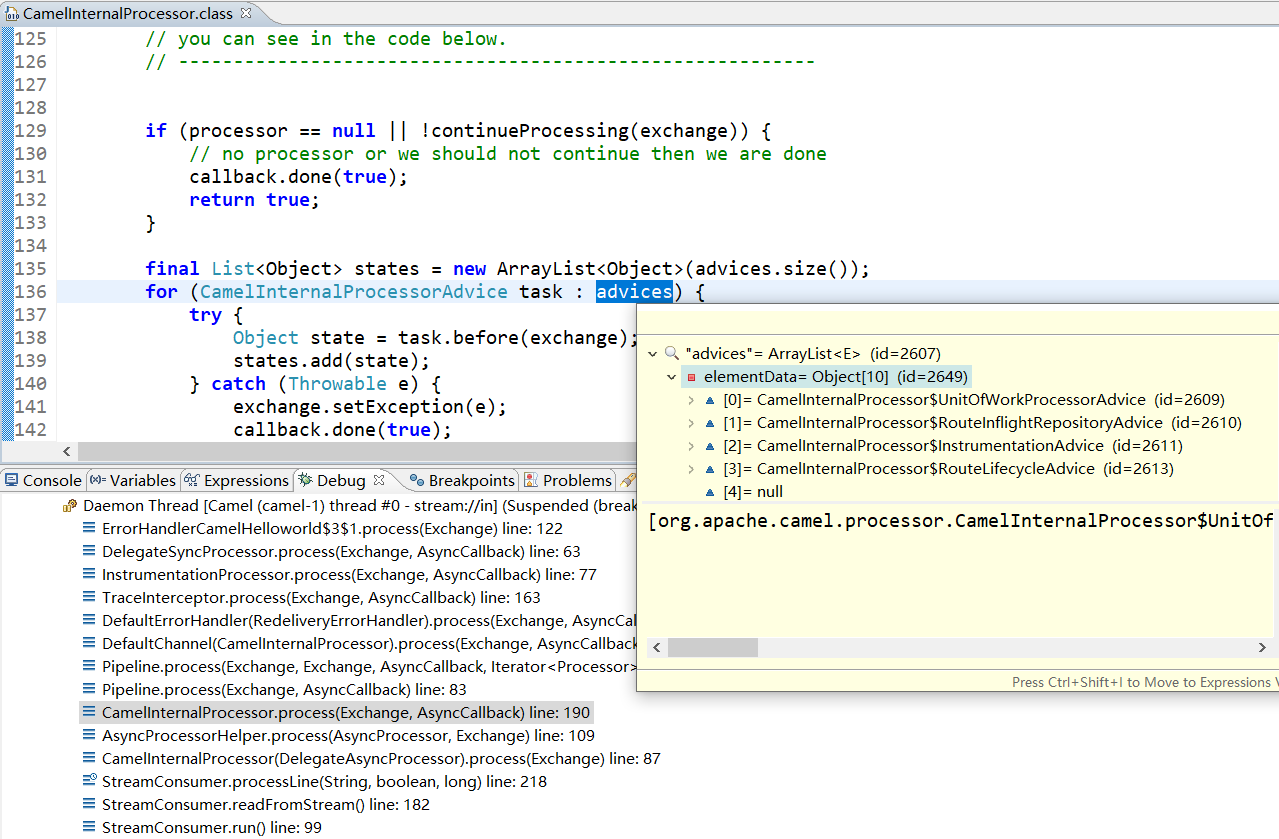Open the Variables view tab
Screen dimensions: 1279x839
coord(133,480)
